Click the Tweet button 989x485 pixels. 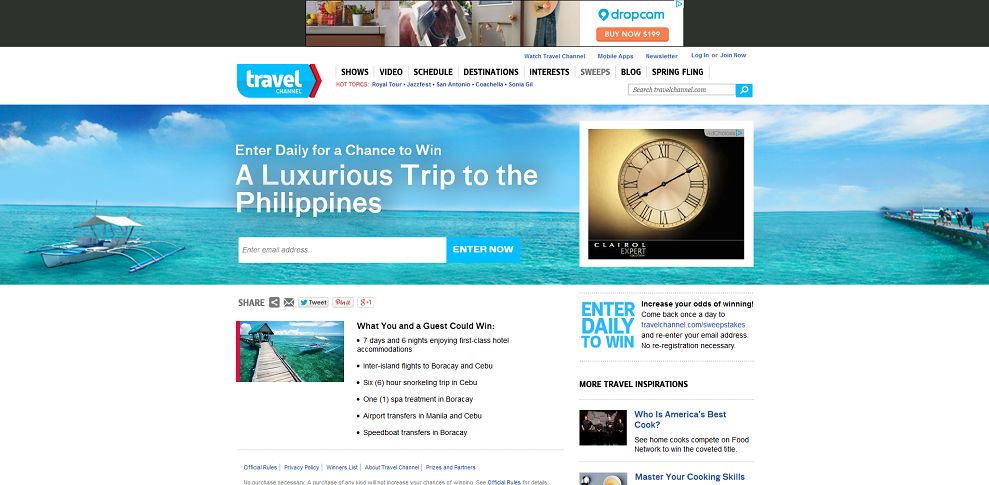[313, 303]
